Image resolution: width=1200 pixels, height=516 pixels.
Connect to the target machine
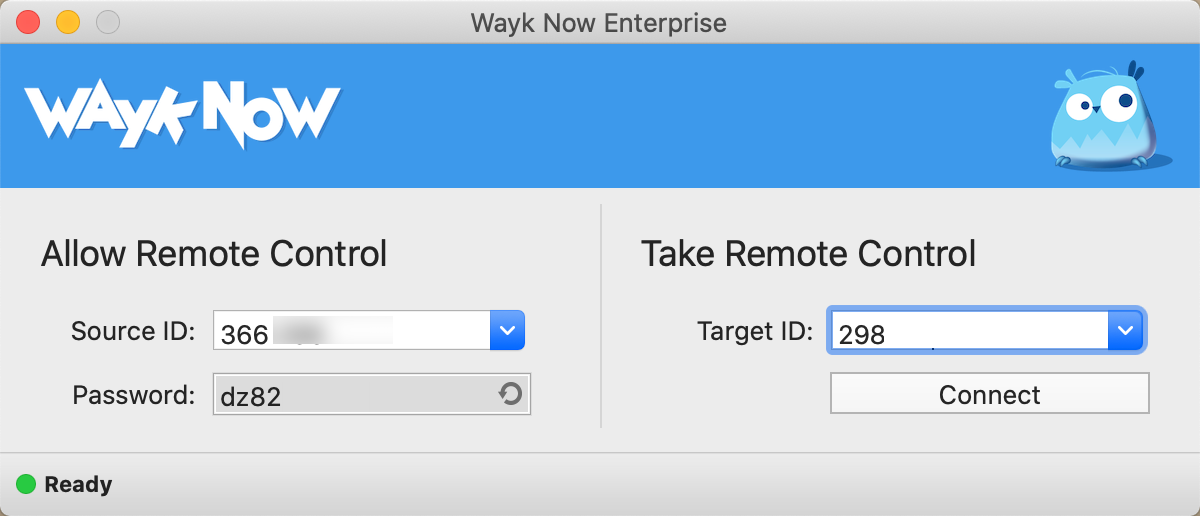(x=990, y=394)
